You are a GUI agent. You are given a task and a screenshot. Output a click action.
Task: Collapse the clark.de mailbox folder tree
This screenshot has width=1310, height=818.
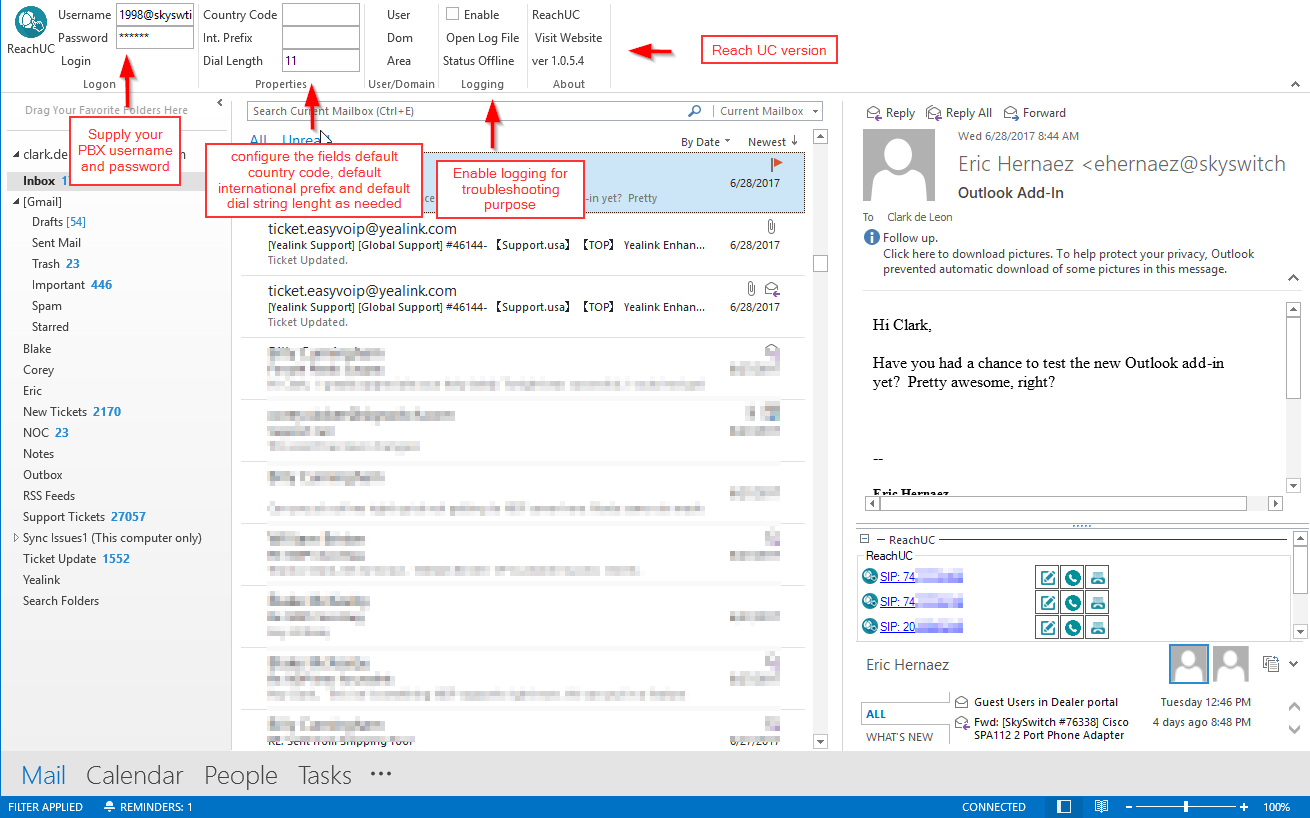pos(15,155)
